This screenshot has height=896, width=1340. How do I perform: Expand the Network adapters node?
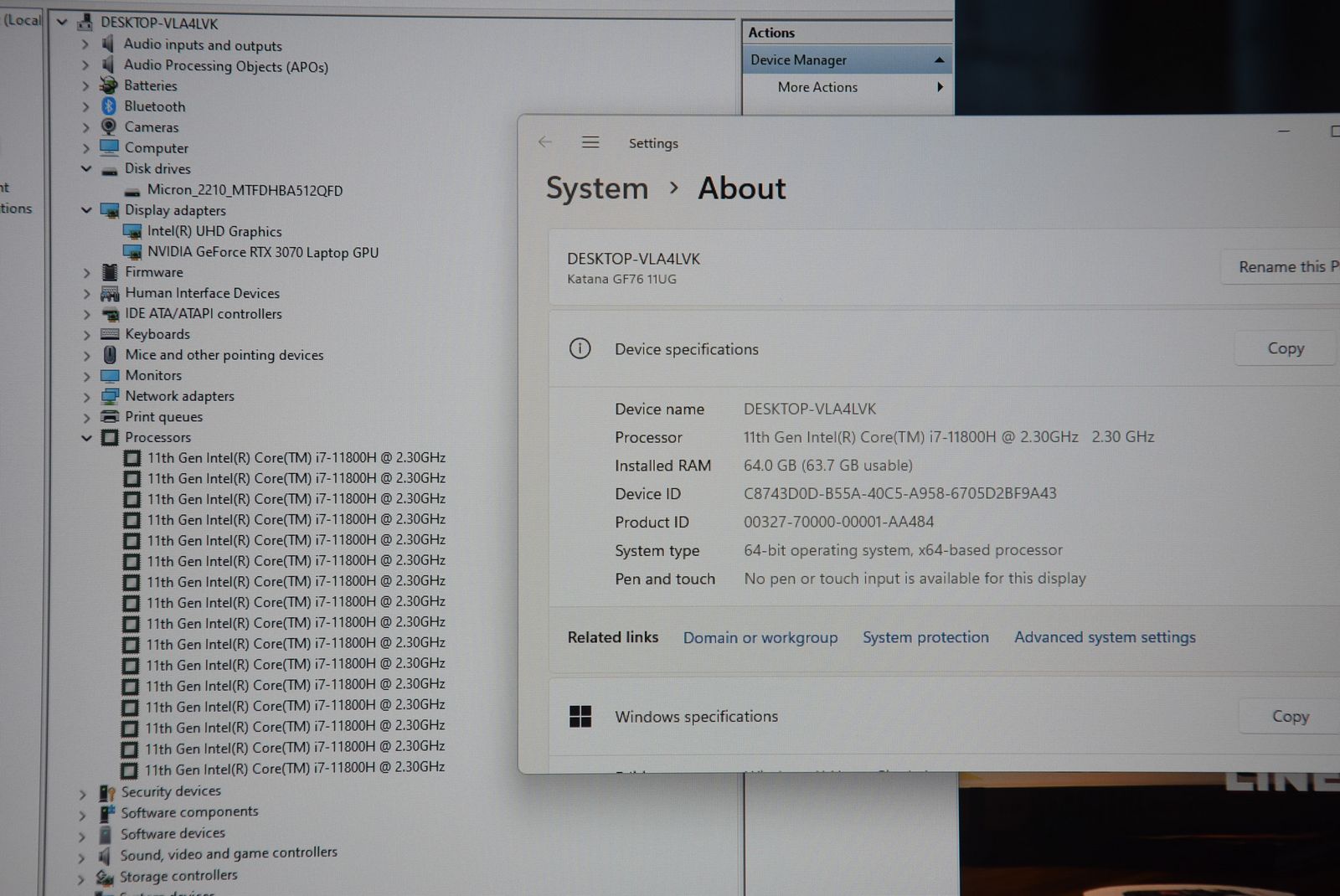86,396
